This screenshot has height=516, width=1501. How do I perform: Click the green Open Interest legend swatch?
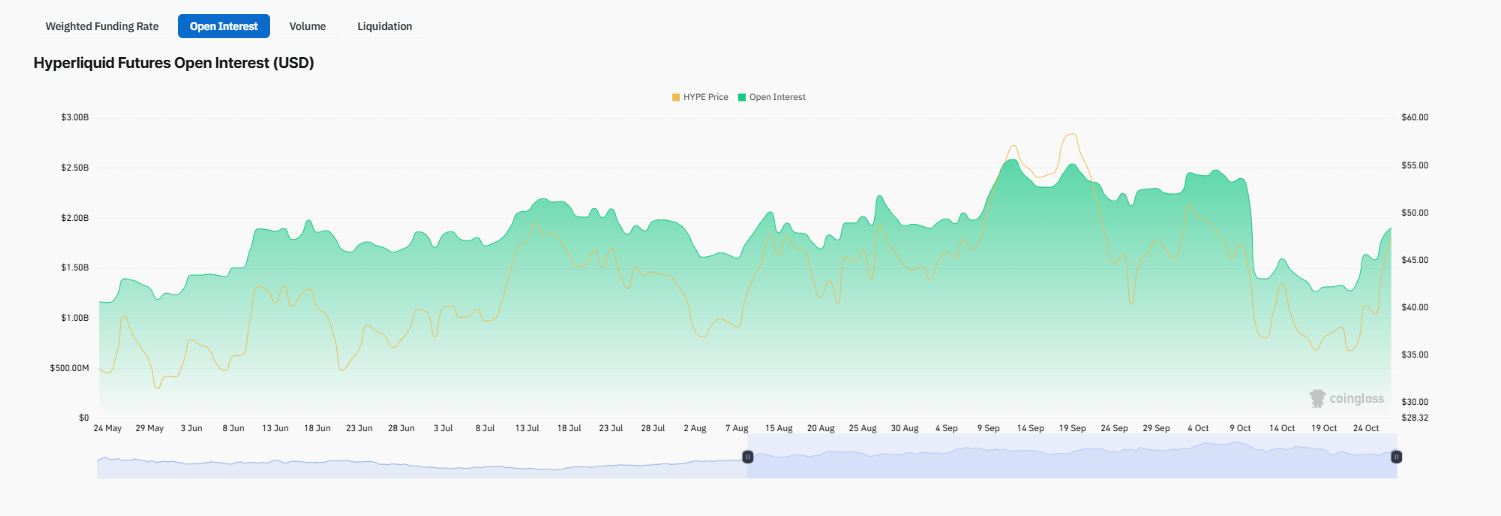coord(742,97)
